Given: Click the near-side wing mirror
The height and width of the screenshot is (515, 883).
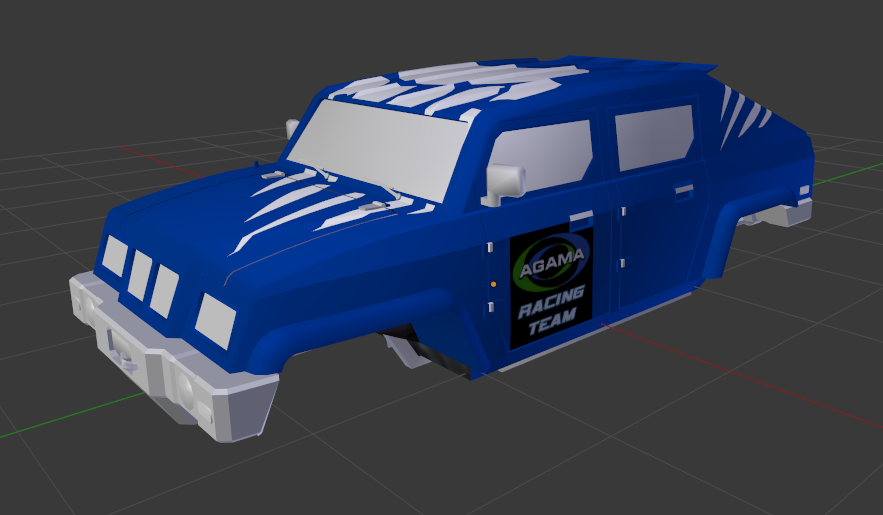Looking at the screenshot, I should point(503,183).
